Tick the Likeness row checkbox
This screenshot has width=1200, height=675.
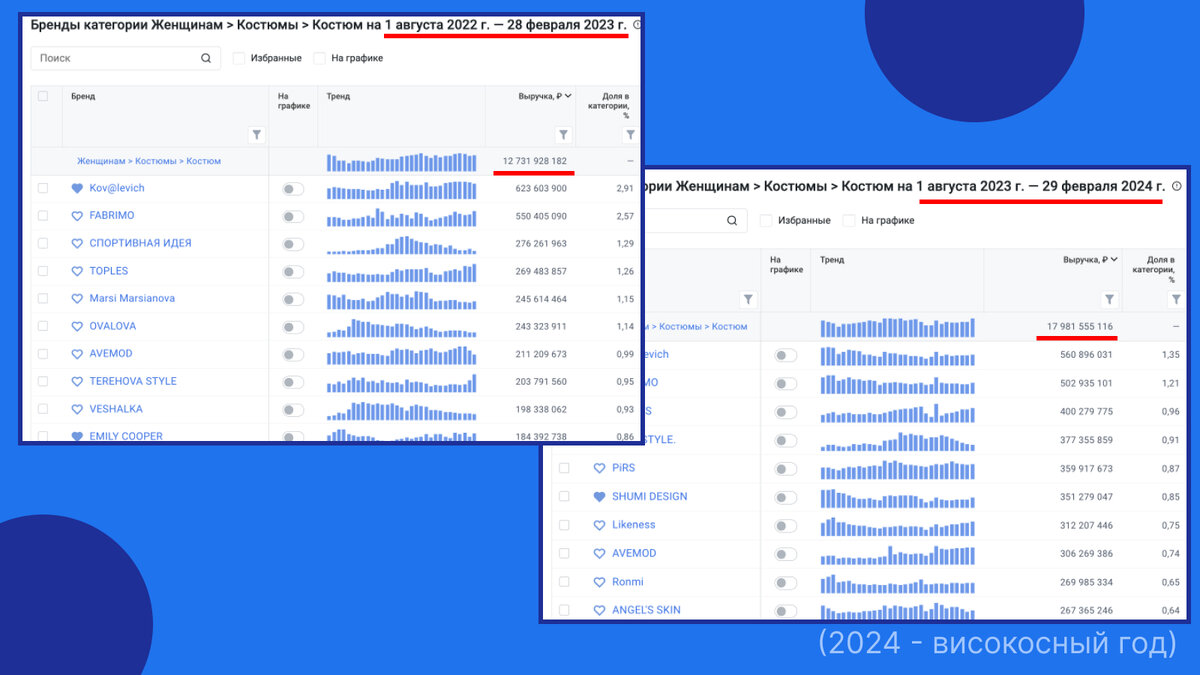[564, 525]
